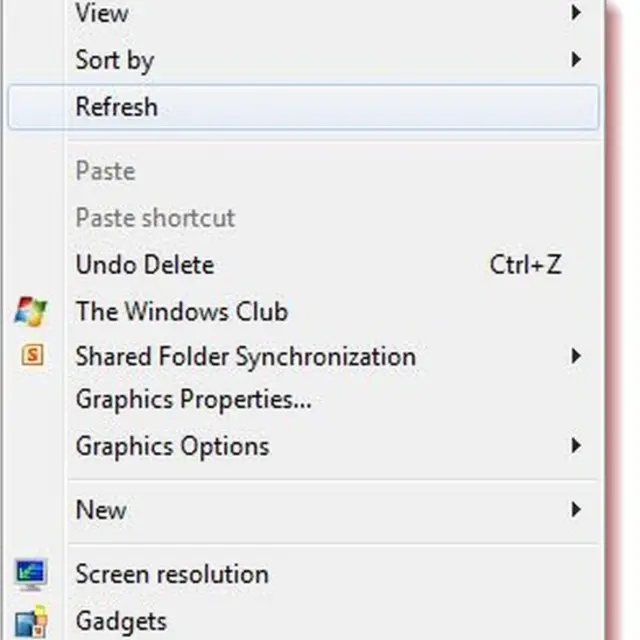Click the Ctrl+Z shortcut text
Screen dimensions: 640x640
pyautogui.click(x=525, y=265)
